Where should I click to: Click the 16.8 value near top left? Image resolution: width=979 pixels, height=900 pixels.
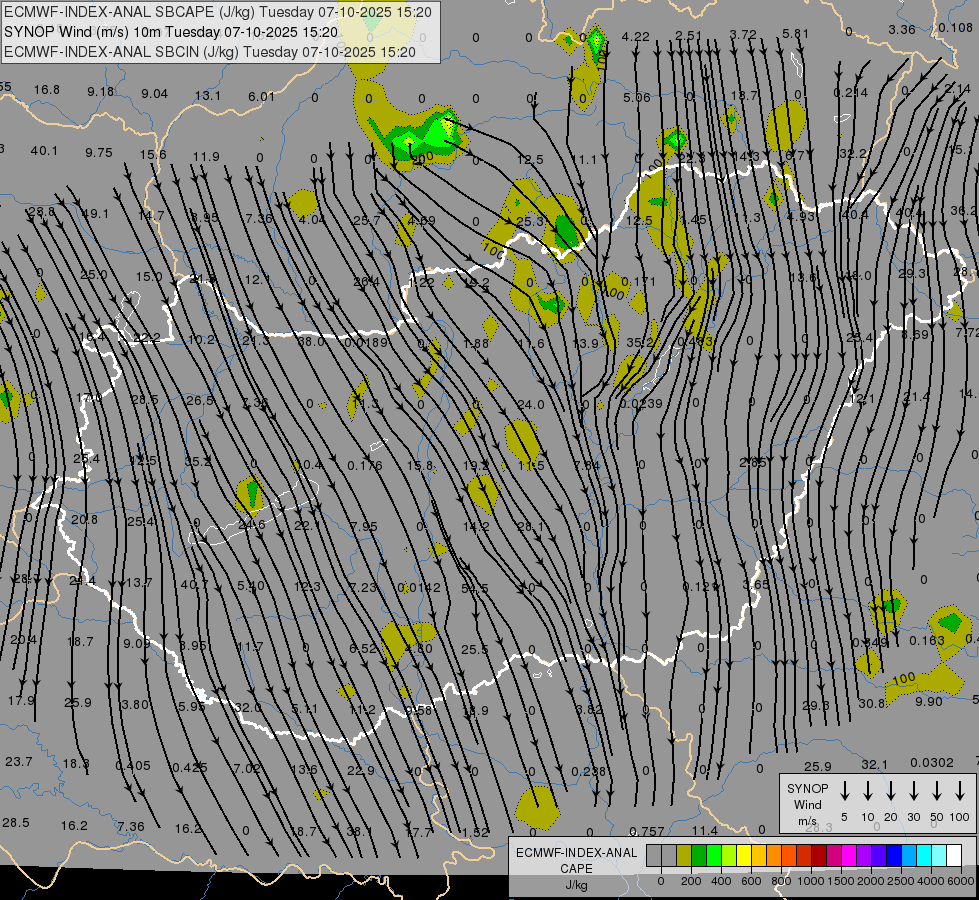coord(47,90)
